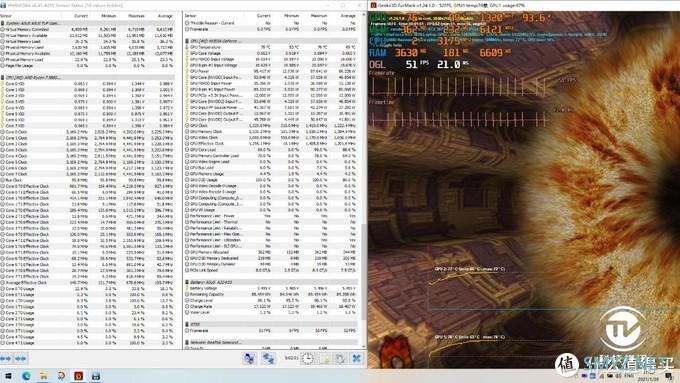
Task: Select the Charge Level row
Action: 271,300
